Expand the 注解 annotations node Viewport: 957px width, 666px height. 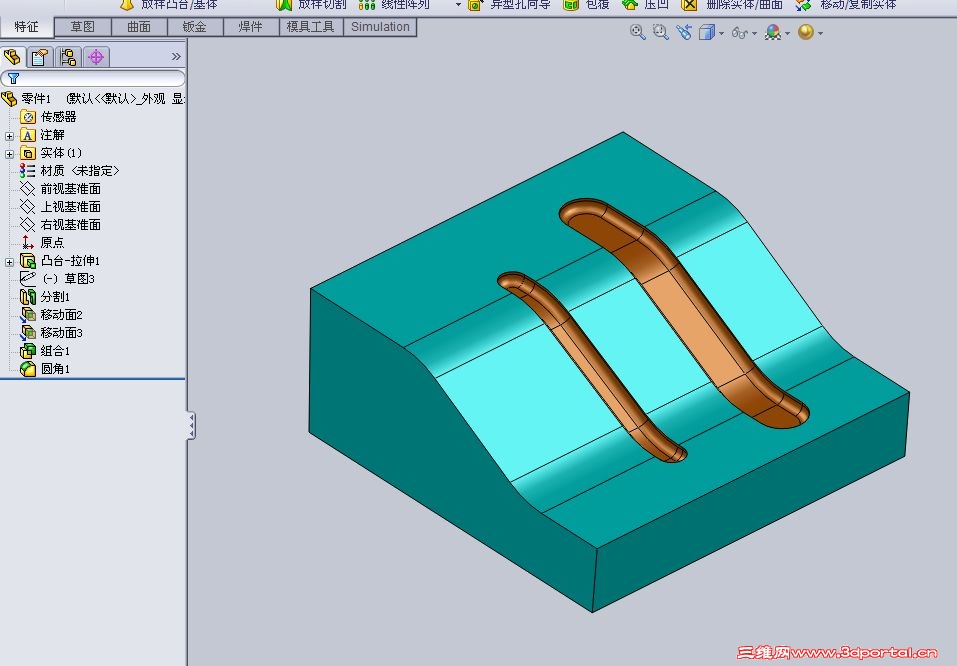[9, 136]
